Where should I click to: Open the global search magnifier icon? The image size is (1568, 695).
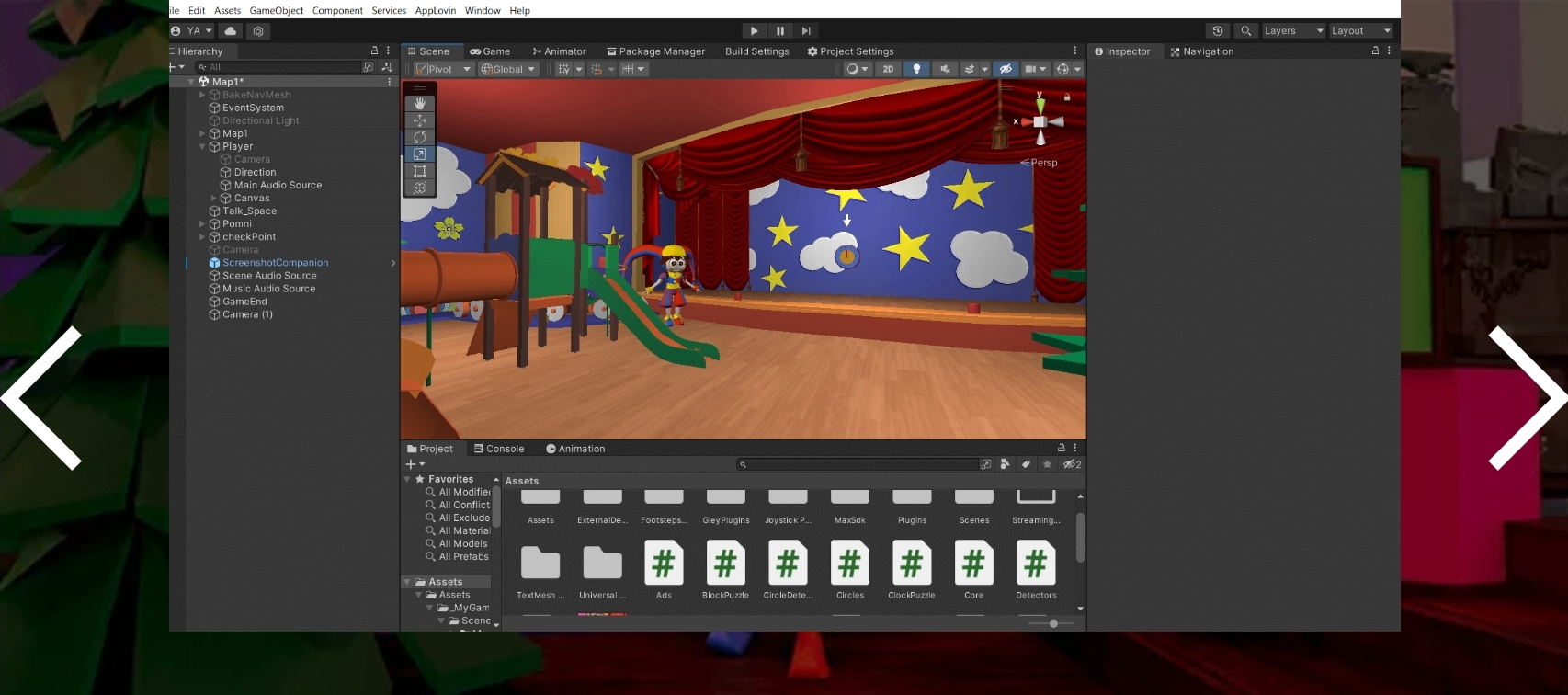tap(1246, 30)
